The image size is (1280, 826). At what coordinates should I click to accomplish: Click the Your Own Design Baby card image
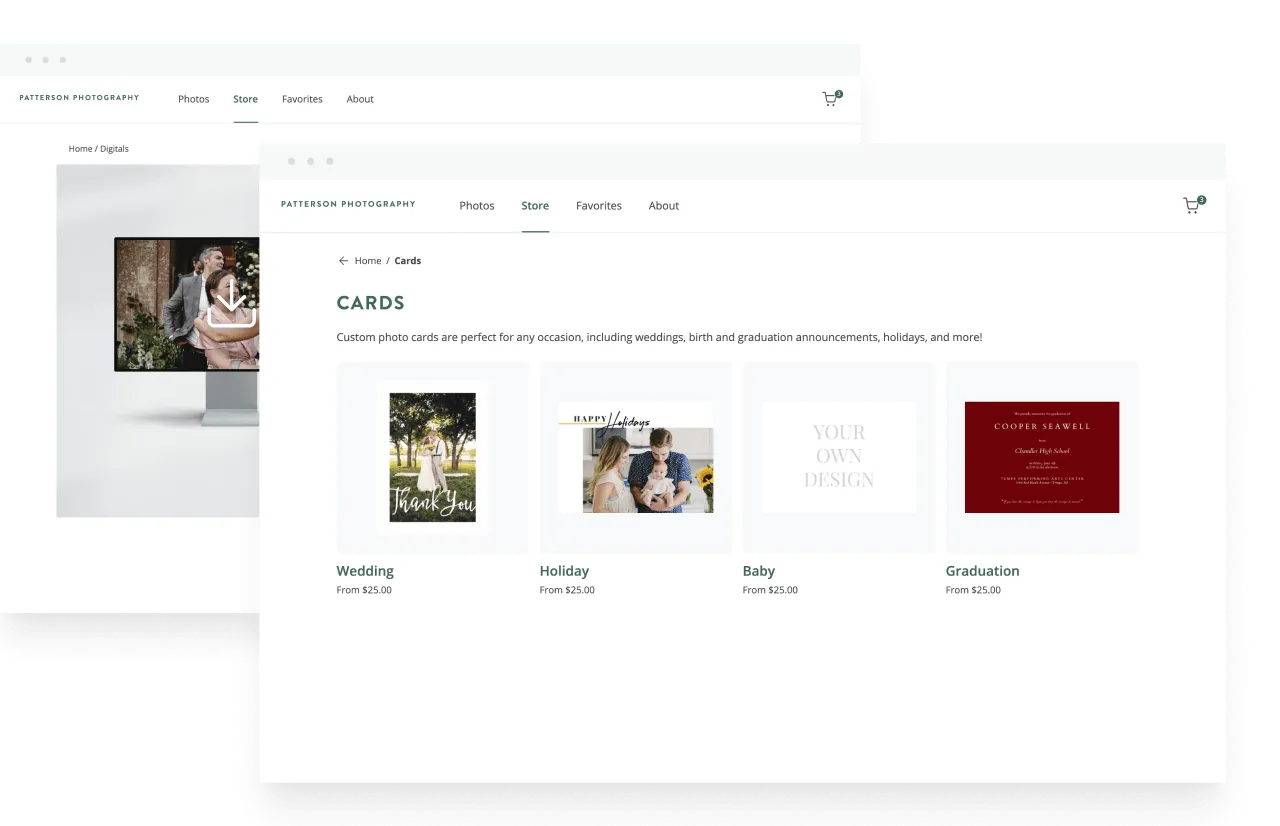(x=838, y=457)
